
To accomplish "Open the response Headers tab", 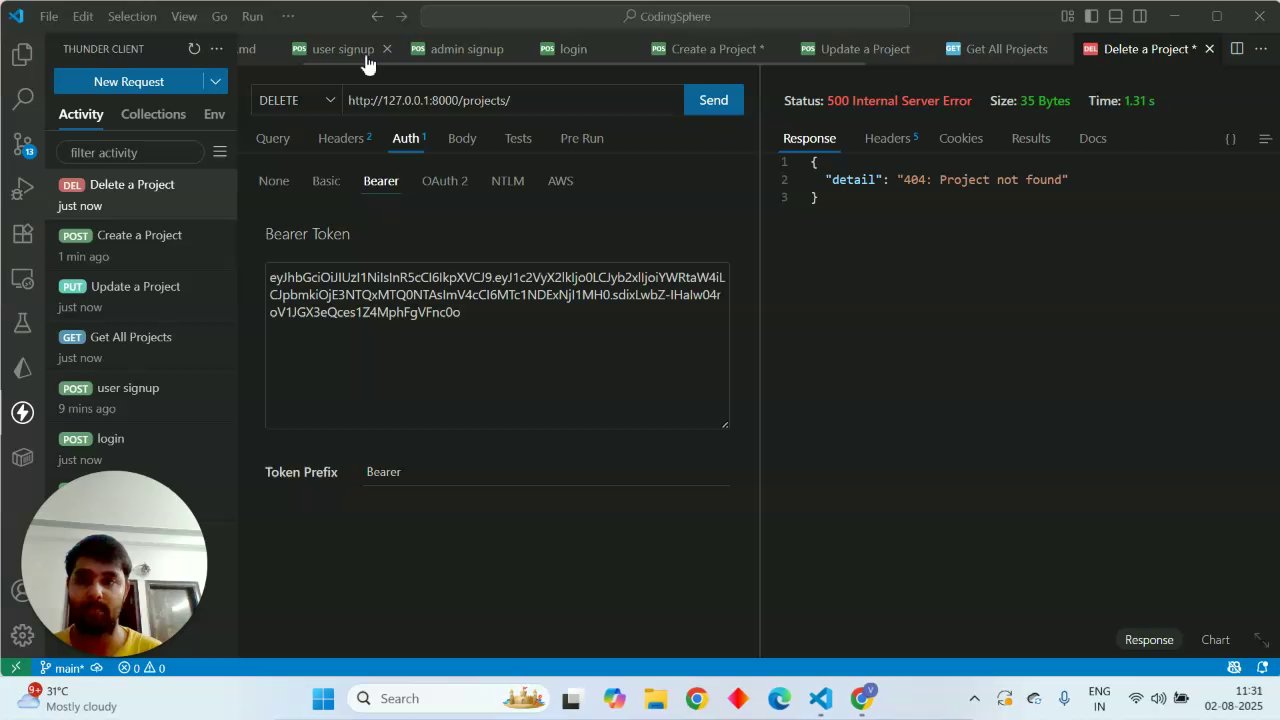I will pos(891,138).
